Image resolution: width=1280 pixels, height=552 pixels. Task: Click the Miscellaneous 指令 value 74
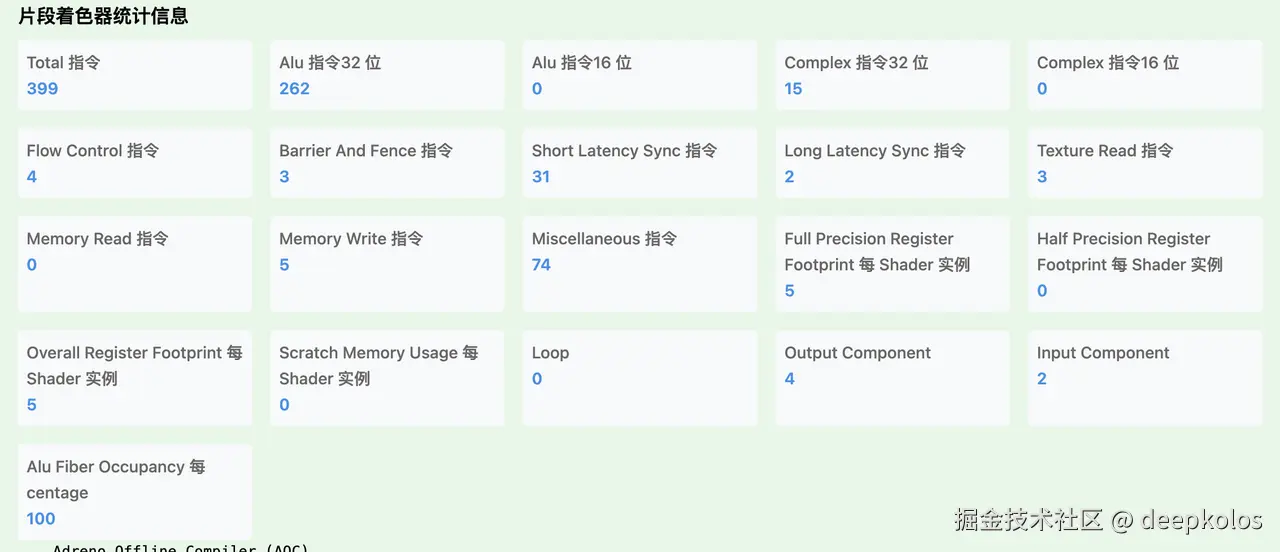click(541, 265)
